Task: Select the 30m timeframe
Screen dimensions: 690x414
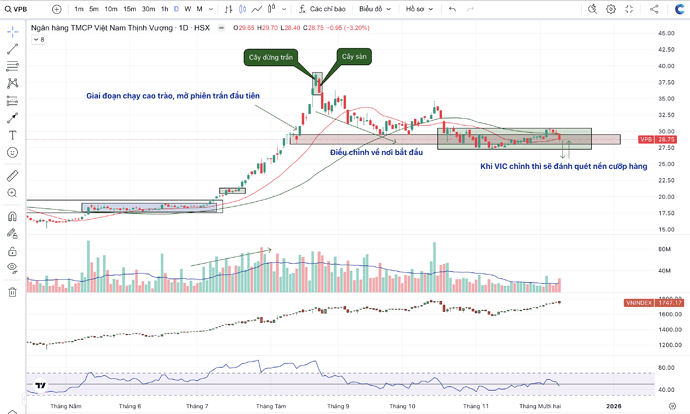Action: [x=148, y=9]
